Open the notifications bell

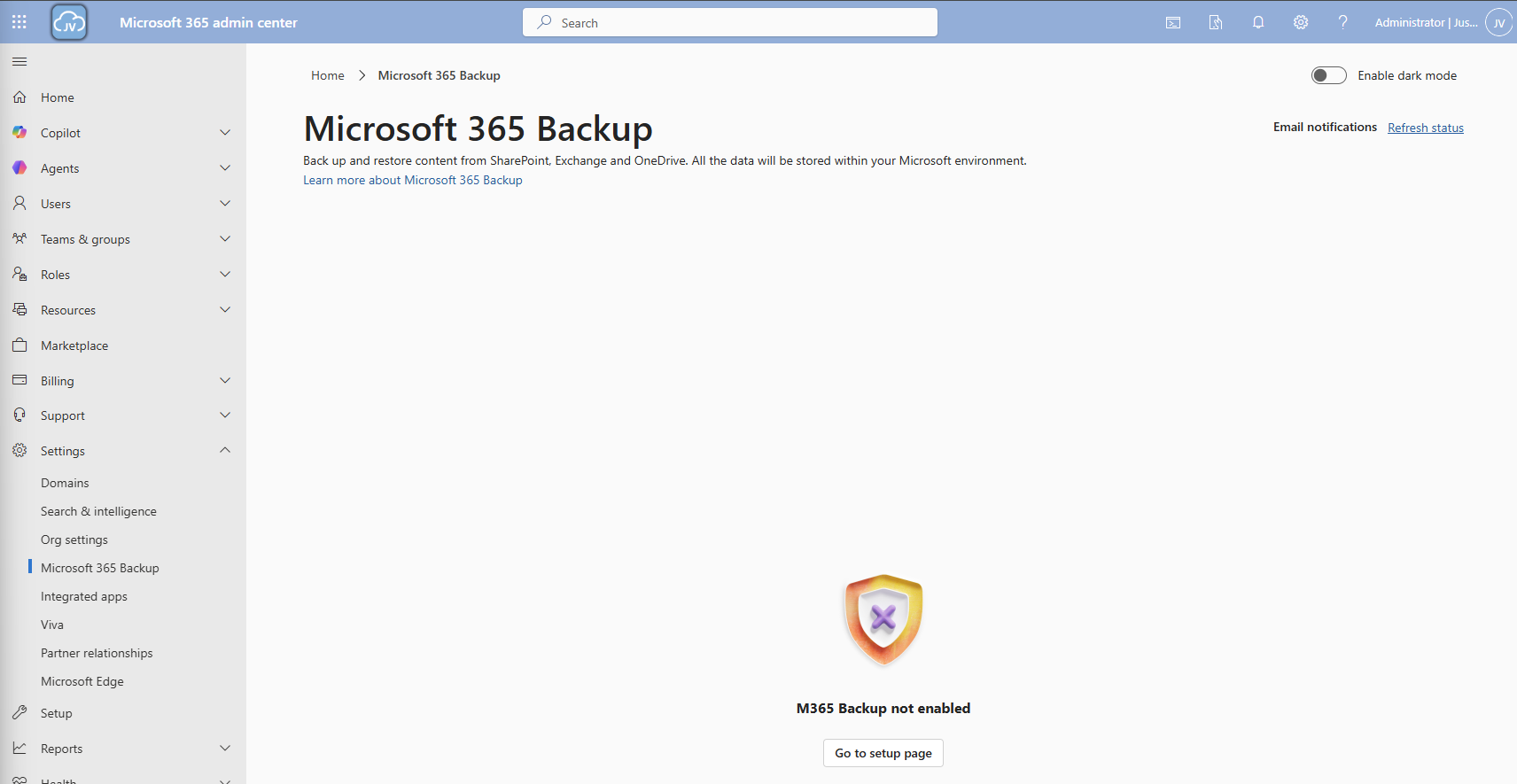tap(1257, 23)
